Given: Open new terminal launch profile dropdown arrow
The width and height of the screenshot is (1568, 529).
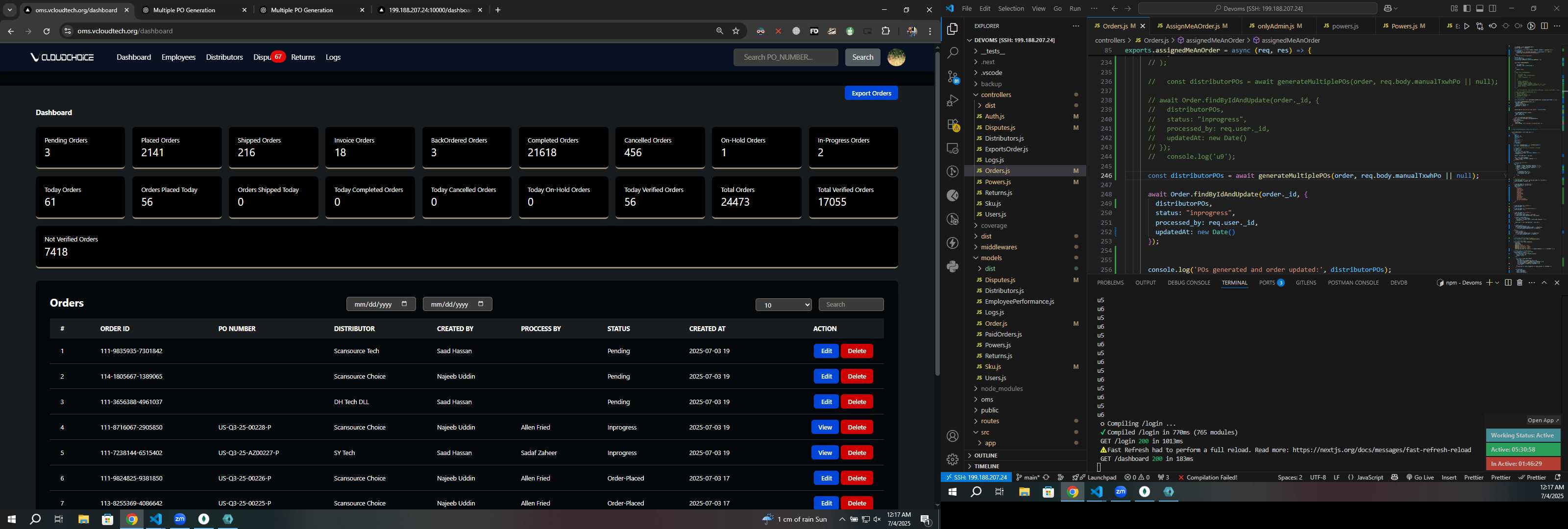Looking at the screenshot, I should click(x=1497, y=283).
